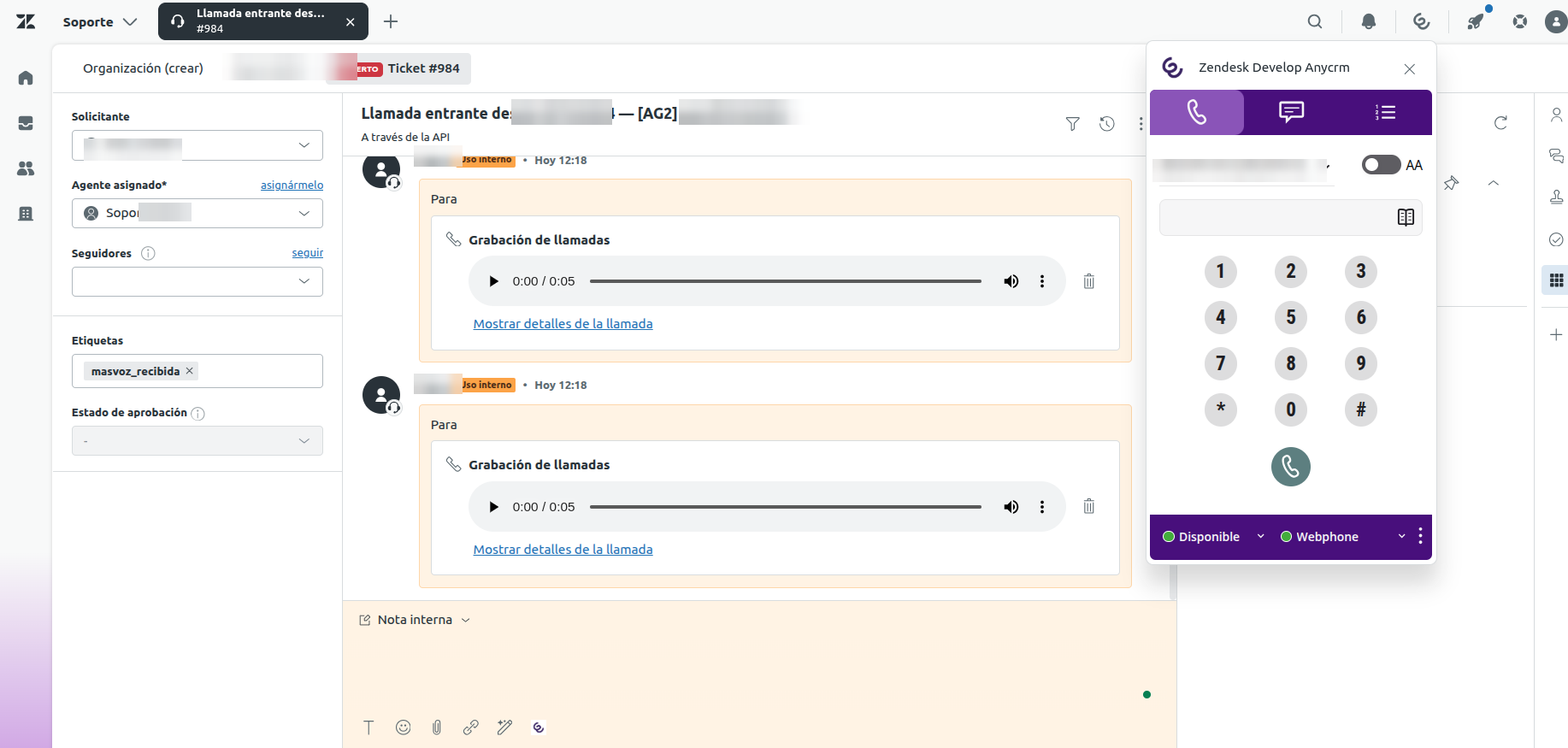1568x748 pixels.
Task: Open the Nota interna type dropdown
Action: [x=415, y=620]
